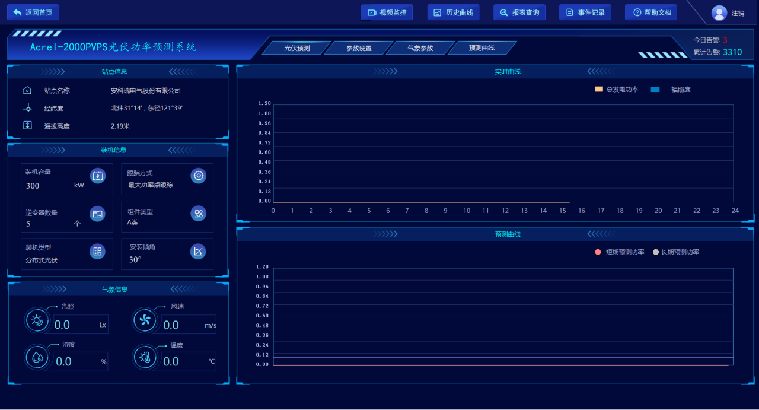Click the altitude value 2.19
The width and height of the screenshot is (759, 410).
(120, 126)
